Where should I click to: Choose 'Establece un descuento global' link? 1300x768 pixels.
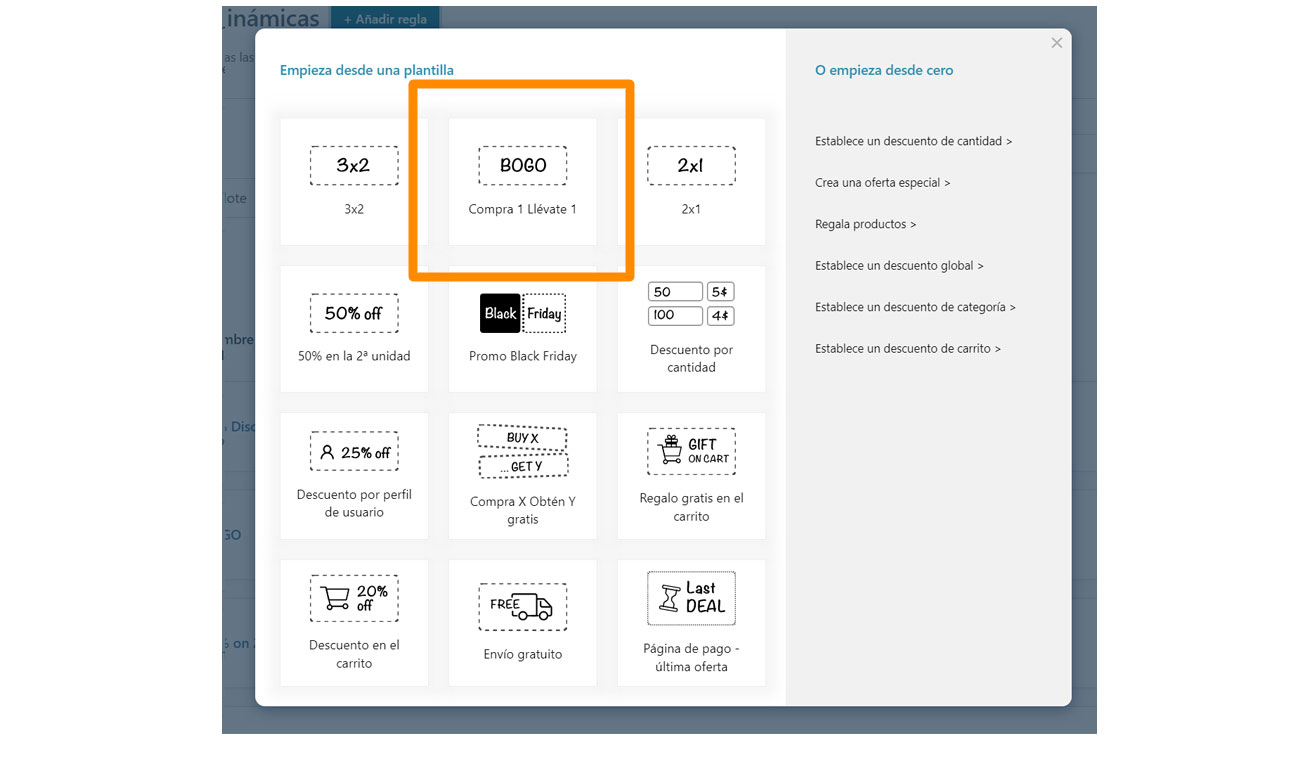[899, 266]
